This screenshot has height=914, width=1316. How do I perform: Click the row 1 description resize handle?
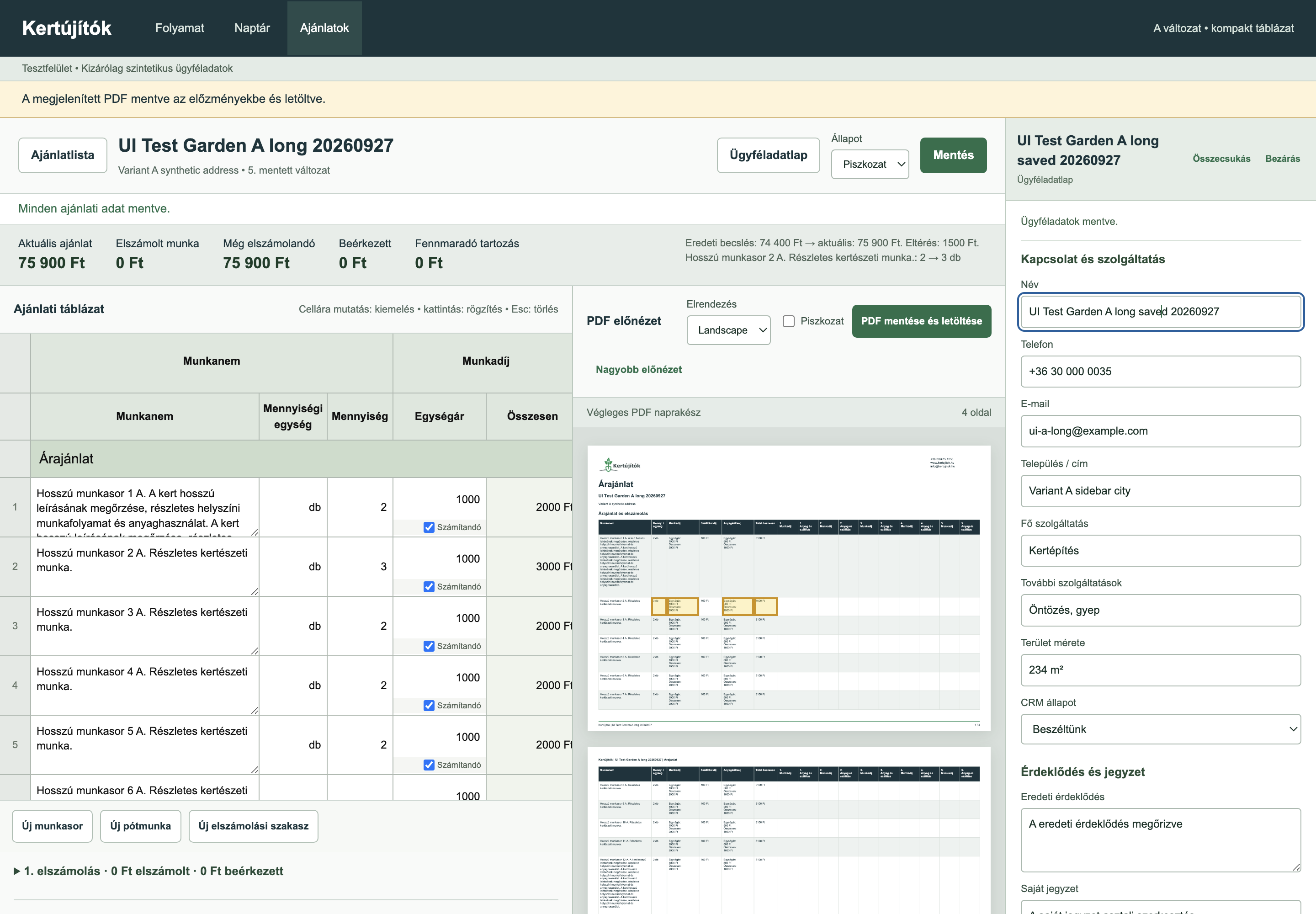(254, 532)
